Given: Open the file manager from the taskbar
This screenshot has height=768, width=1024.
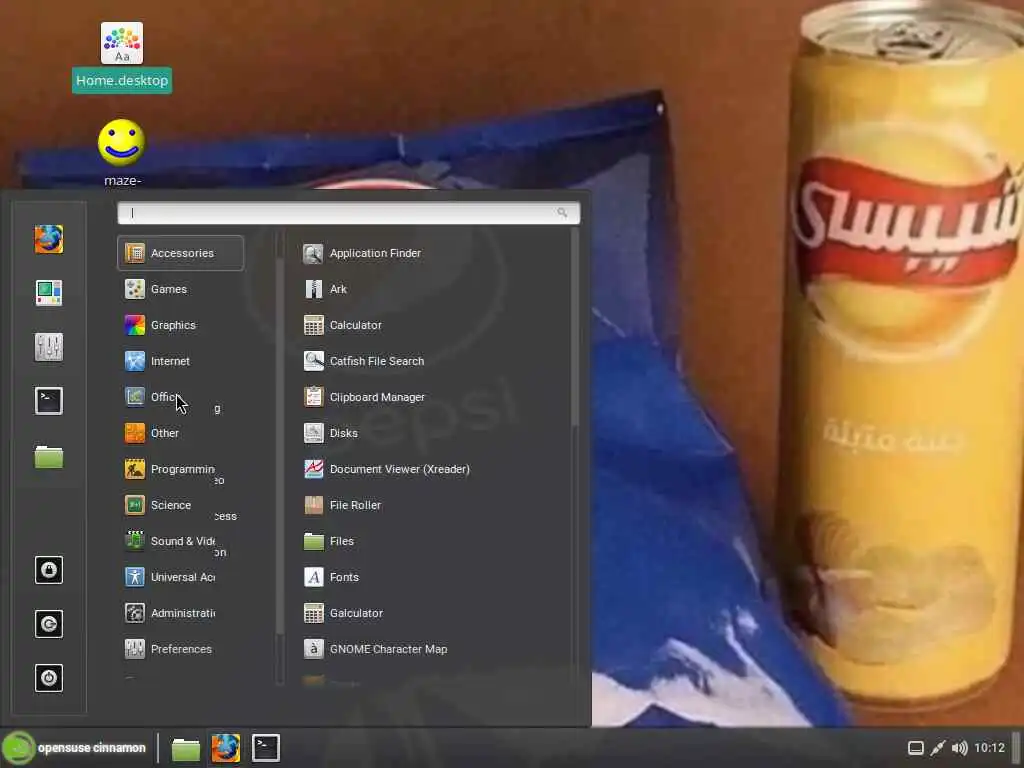Looking at the screenshot, I should pos(185,748).
